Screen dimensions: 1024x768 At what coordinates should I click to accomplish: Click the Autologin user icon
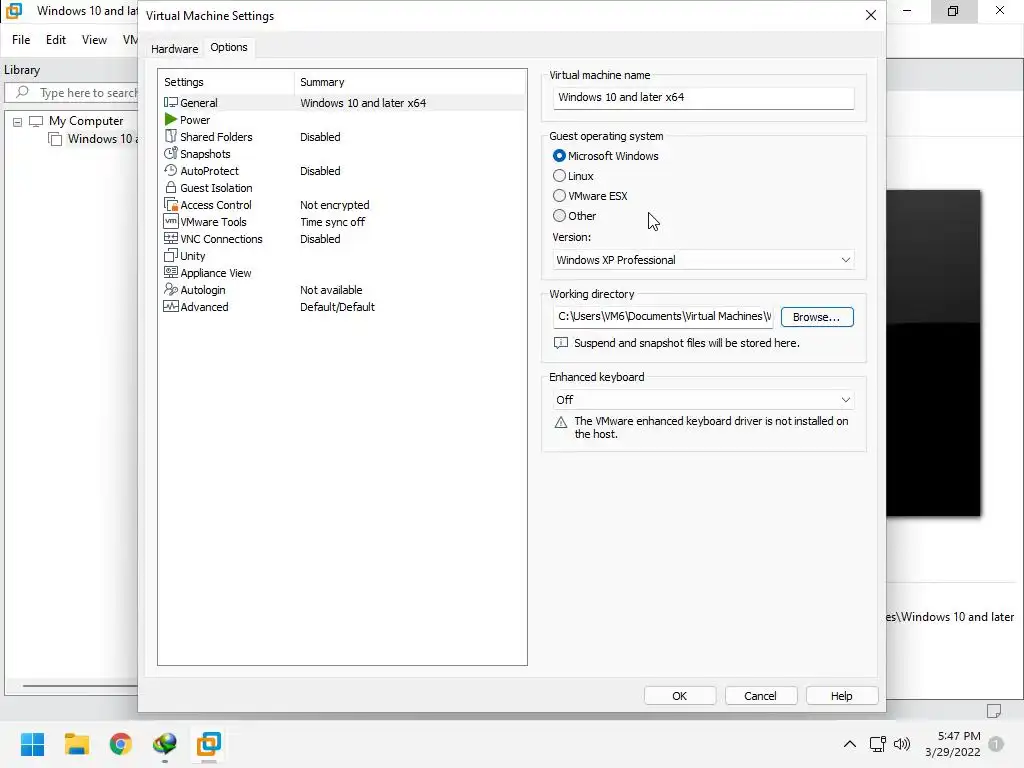tap(170, 289)
